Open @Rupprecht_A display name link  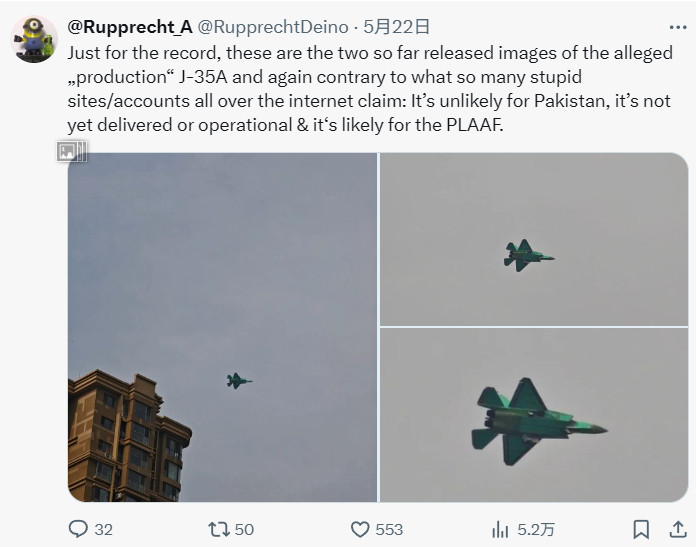click(130, 27)
